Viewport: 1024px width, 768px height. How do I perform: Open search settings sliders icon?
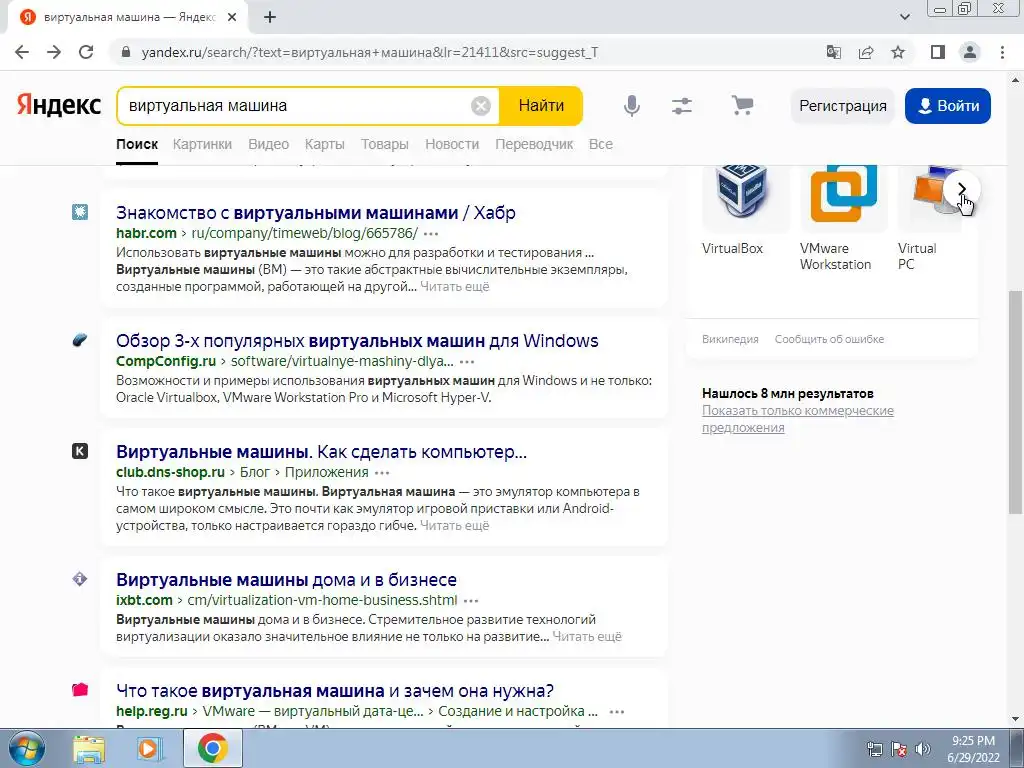click(x=682, y=106)
